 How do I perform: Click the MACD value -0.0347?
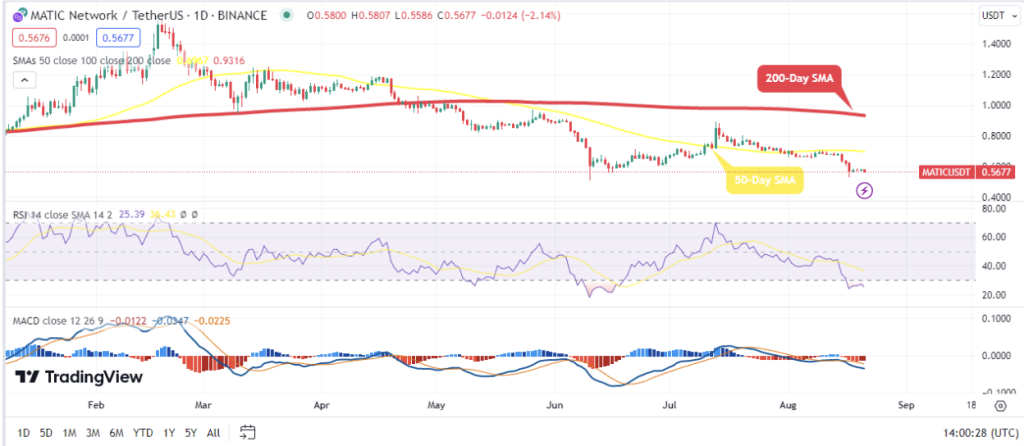[x=170, y=321]
